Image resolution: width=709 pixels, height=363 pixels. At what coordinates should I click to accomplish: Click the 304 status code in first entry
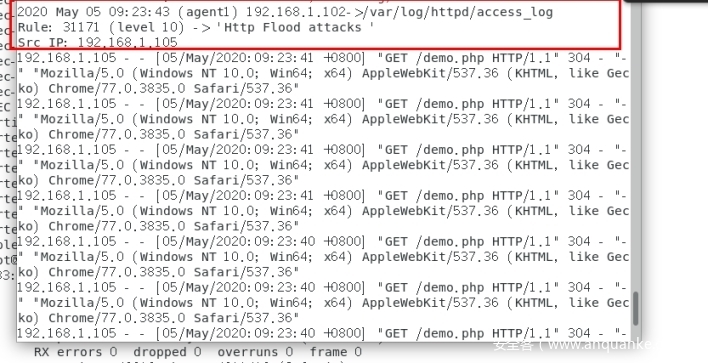(x=579, y=58)
